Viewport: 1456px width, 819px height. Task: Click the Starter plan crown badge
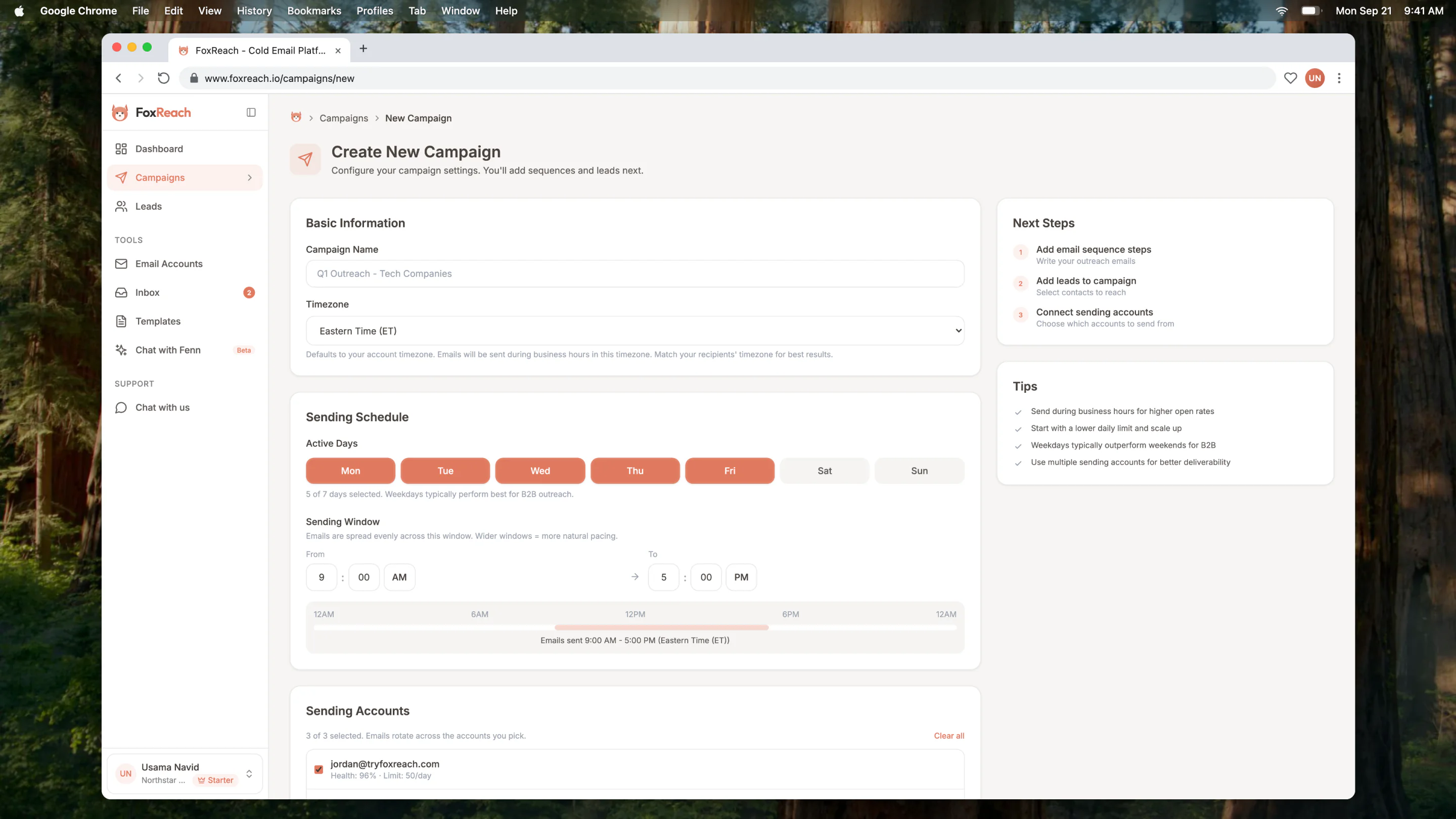[215, 781]
